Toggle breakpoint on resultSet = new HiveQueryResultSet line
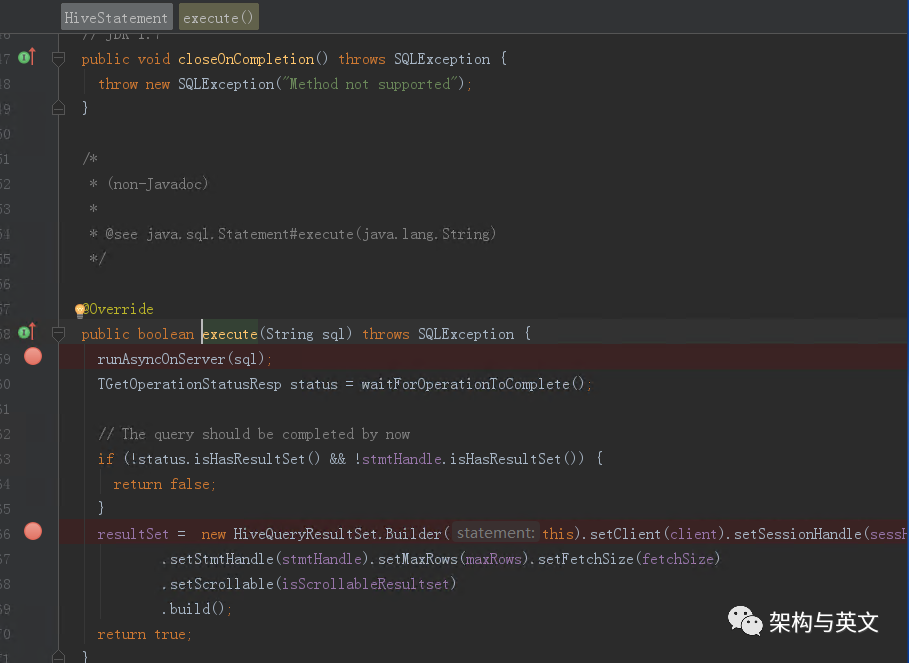Screen dimensions: 909x663 coord(33,531)
